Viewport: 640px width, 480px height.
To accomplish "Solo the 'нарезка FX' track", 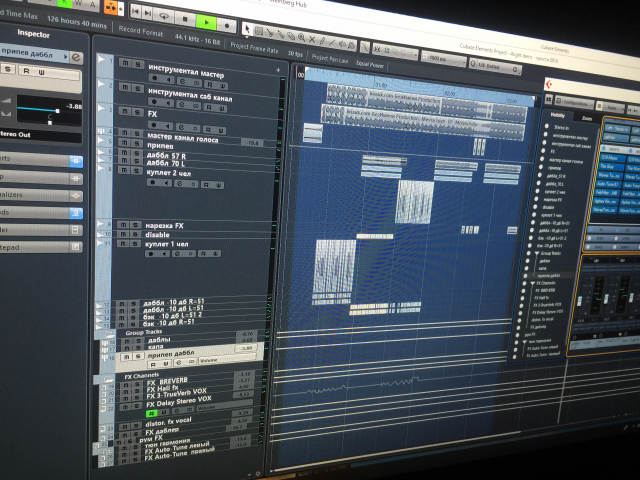I will 135,225.
